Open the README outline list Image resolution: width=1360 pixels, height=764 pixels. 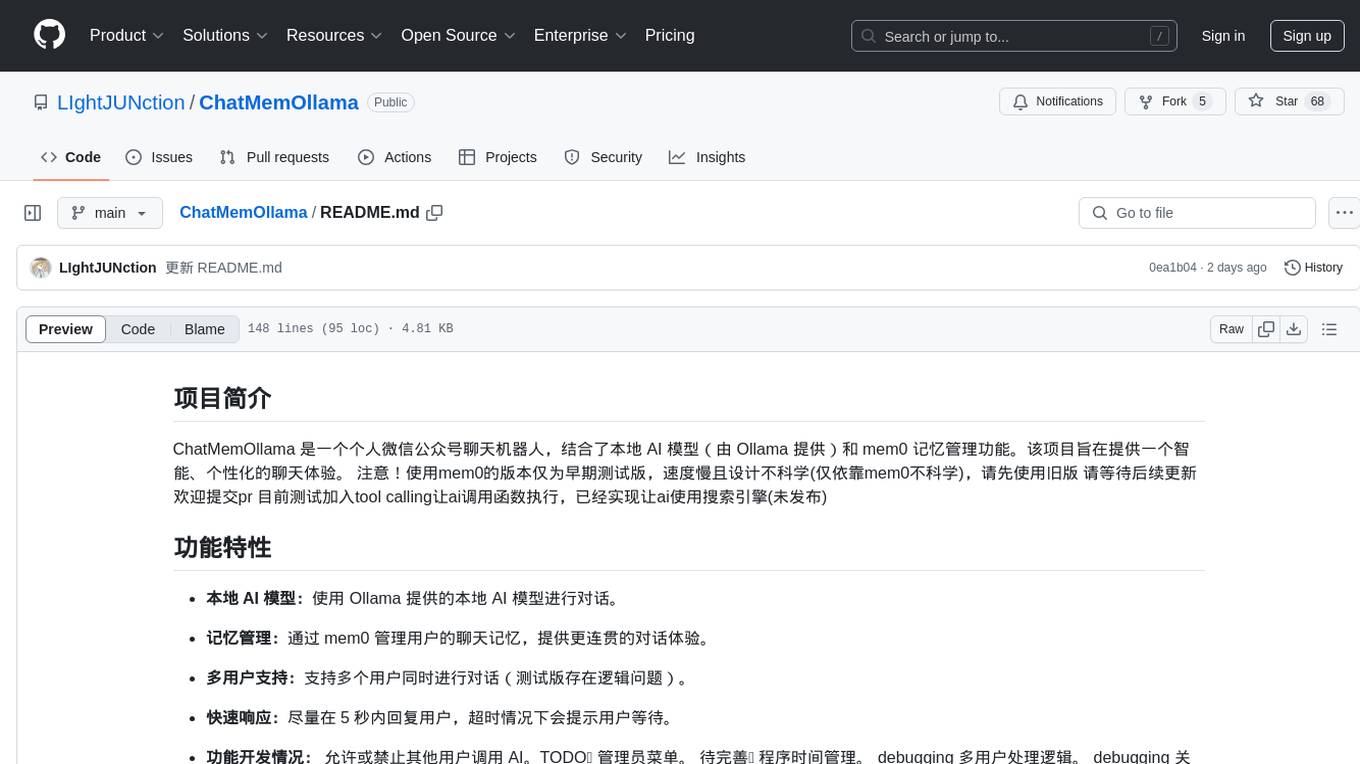click(x=1329, y=329)
